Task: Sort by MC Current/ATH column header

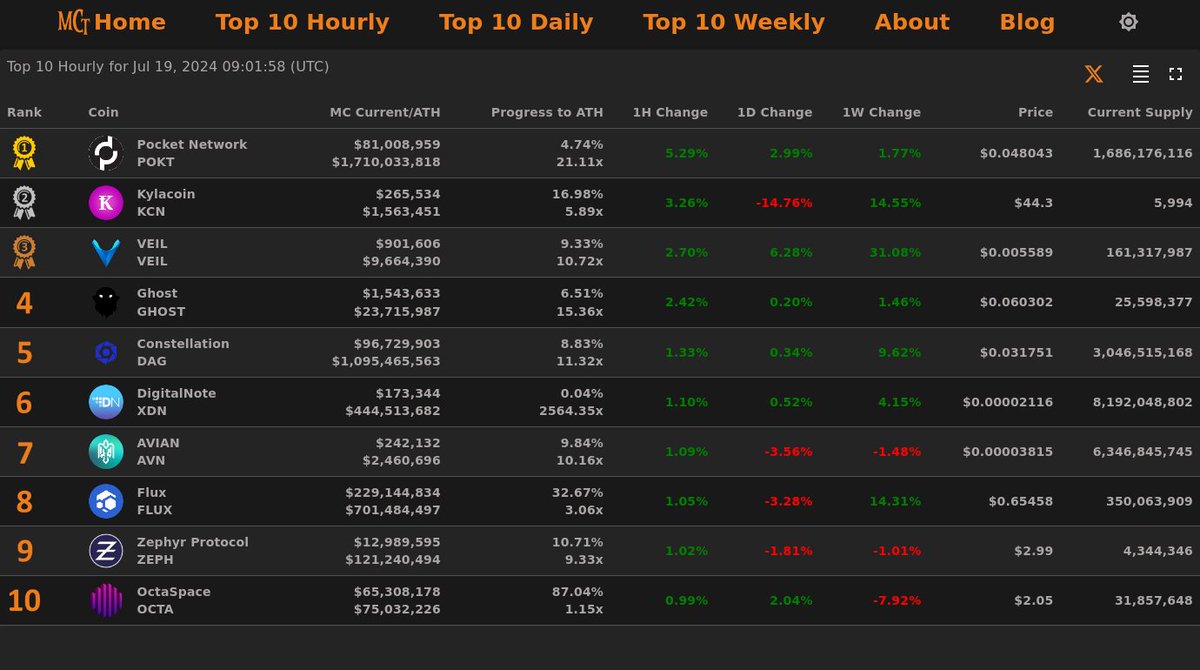Action: [x=385, y=113]
